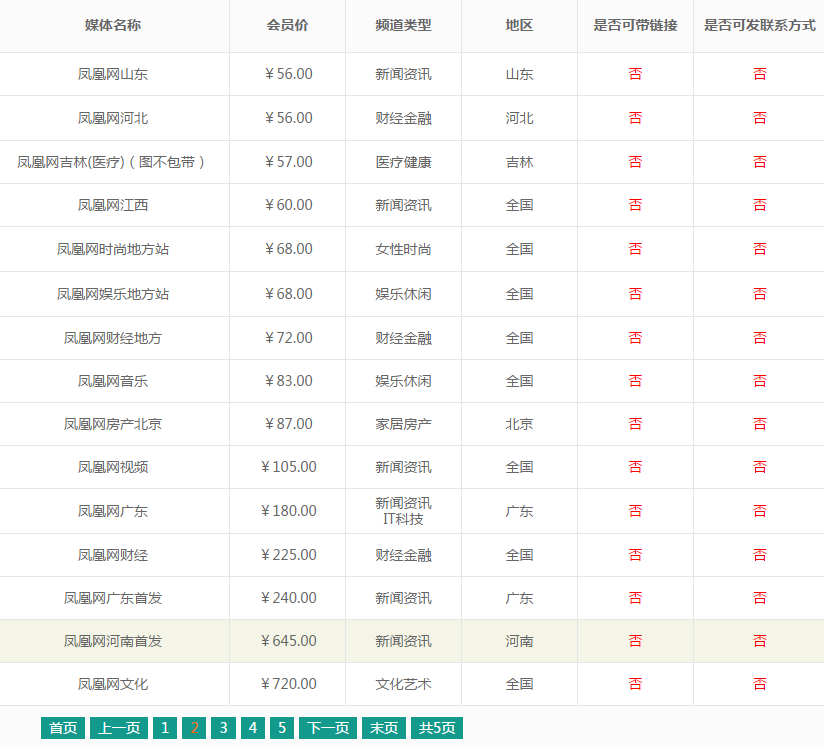The width and height of the screenshot is (824, 748).
Task: Click the highlighted 凤凰网河南首发 row
Action: pyautogui.click(x=110, y=641)
